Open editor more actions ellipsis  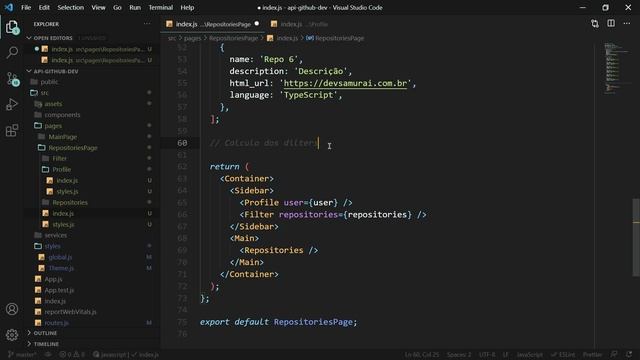pyautogui.click(x=627, y=24)
